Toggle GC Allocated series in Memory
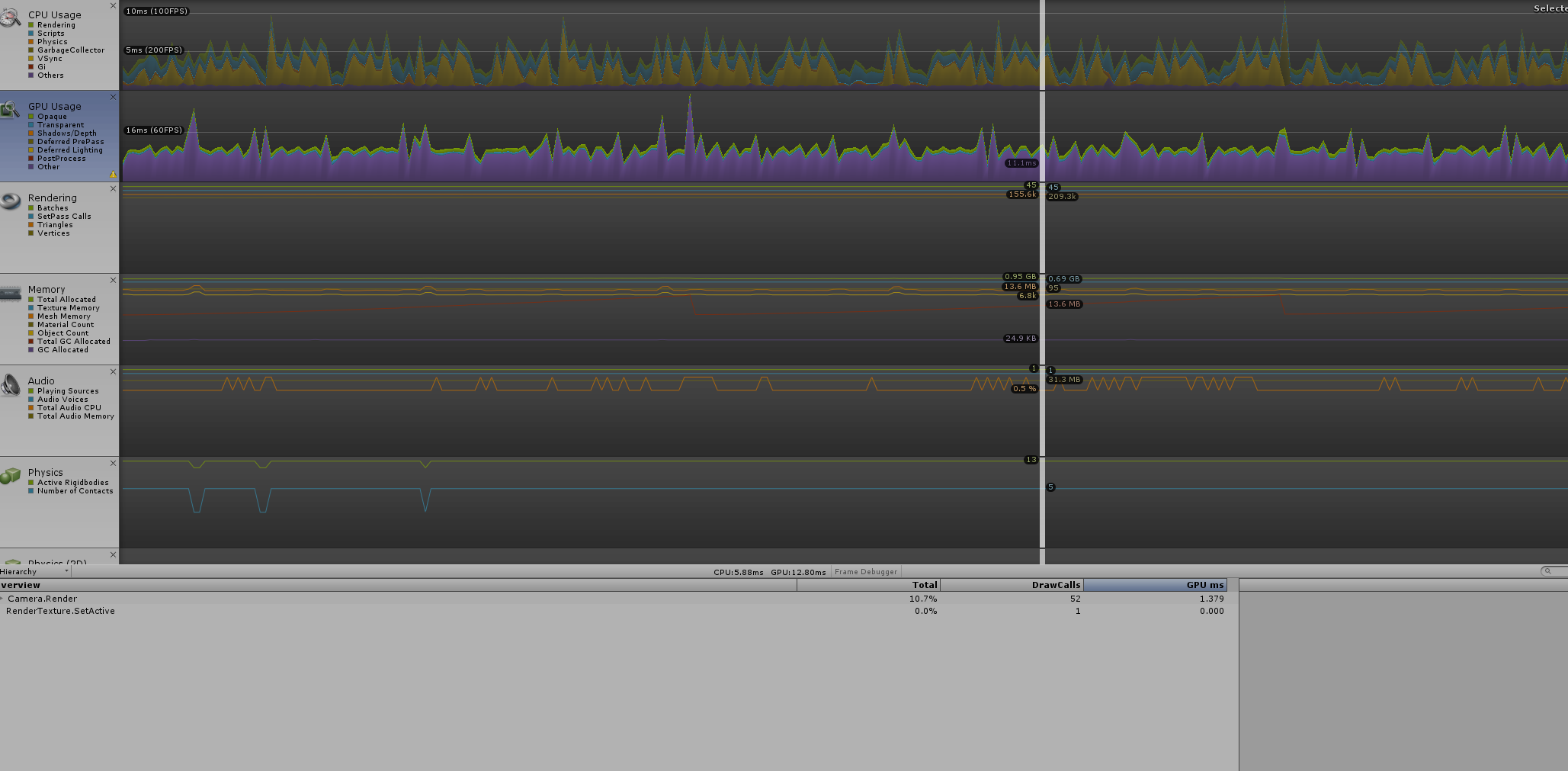The height and width of the screenshot is (771, 1568). (59, 350)
